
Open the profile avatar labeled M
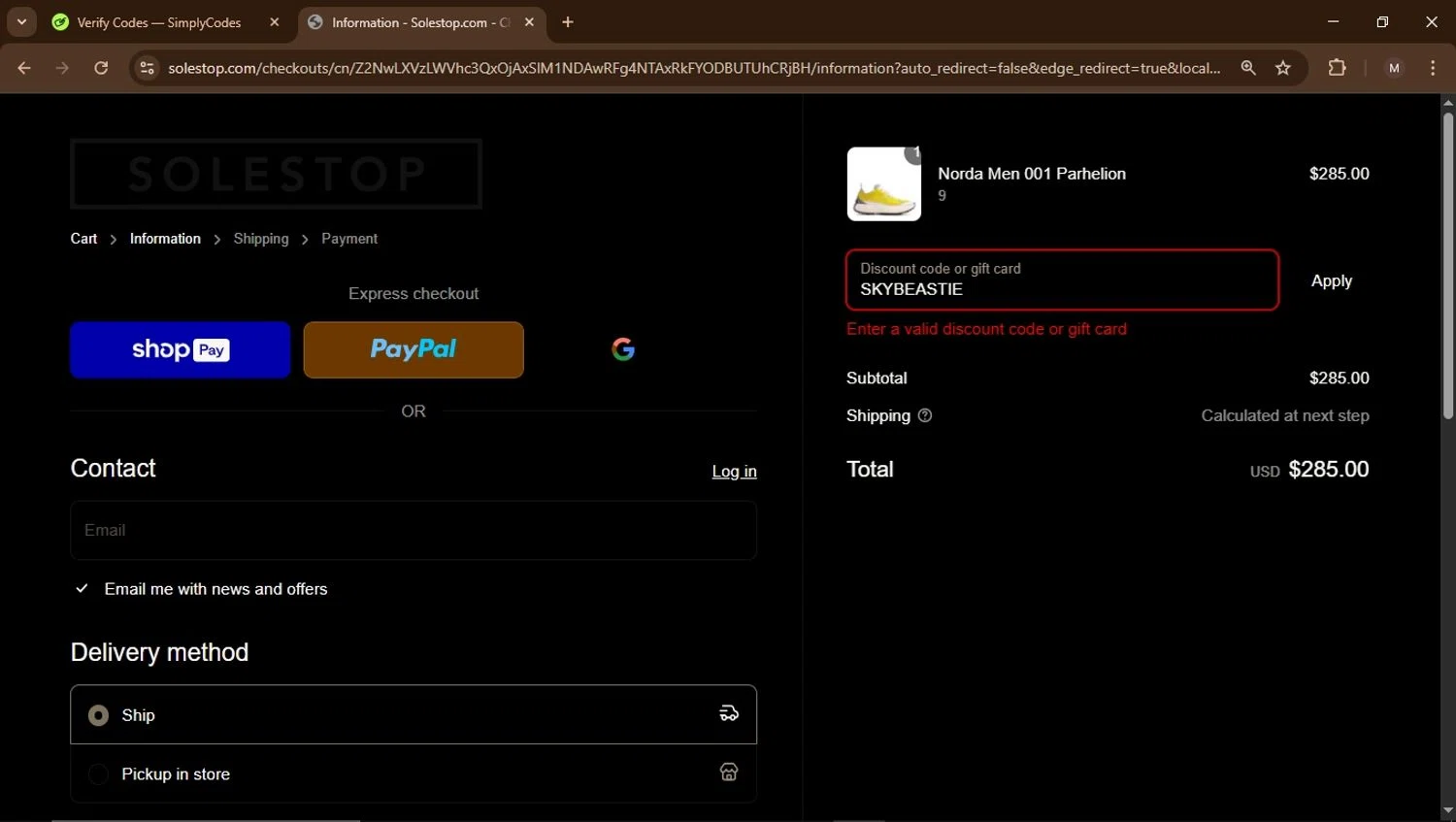1394,68
